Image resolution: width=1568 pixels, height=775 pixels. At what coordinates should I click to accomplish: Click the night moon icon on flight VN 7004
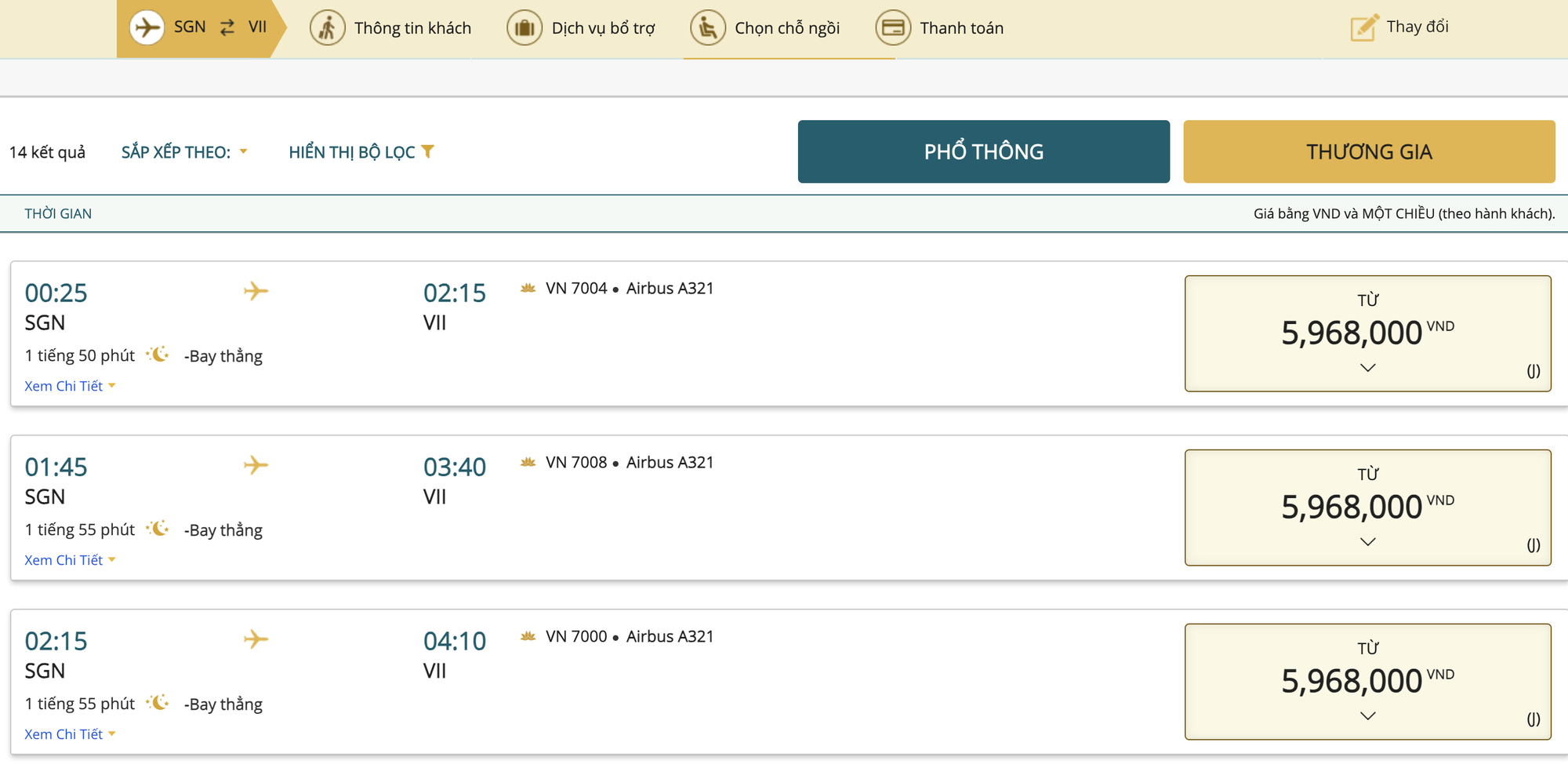coord(158,355)
